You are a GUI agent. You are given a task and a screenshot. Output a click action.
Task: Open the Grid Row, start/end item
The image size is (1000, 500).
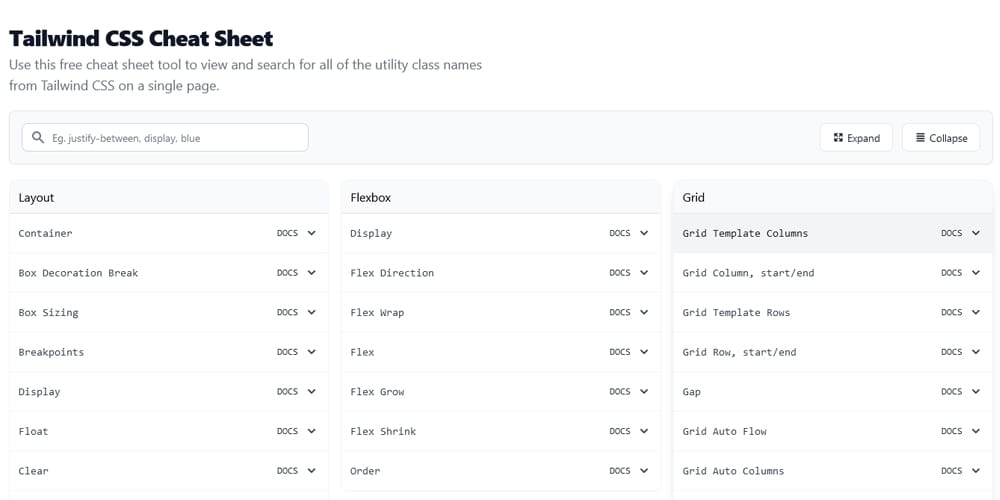pos(833,352)
